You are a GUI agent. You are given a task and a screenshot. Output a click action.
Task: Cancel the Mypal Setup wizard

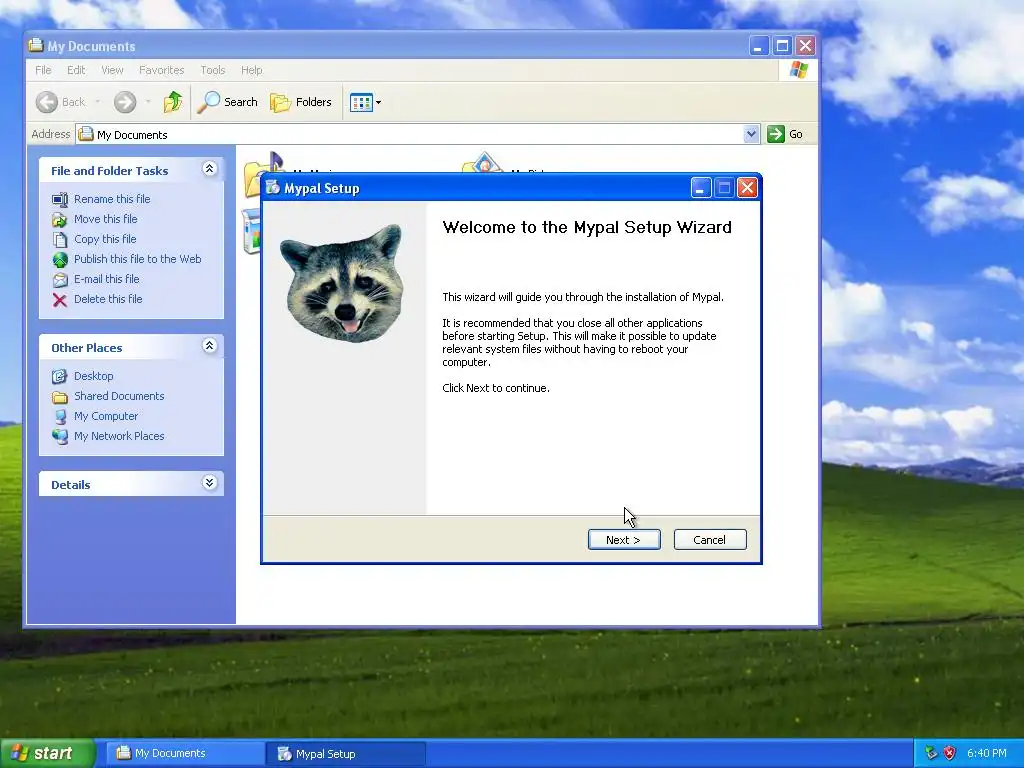pos(710,539)
